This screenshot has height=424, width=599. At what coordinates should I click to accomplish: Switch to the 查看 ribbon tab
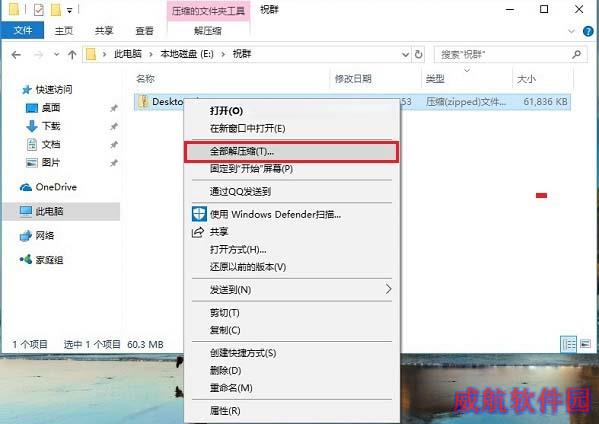tap(144, 31)
